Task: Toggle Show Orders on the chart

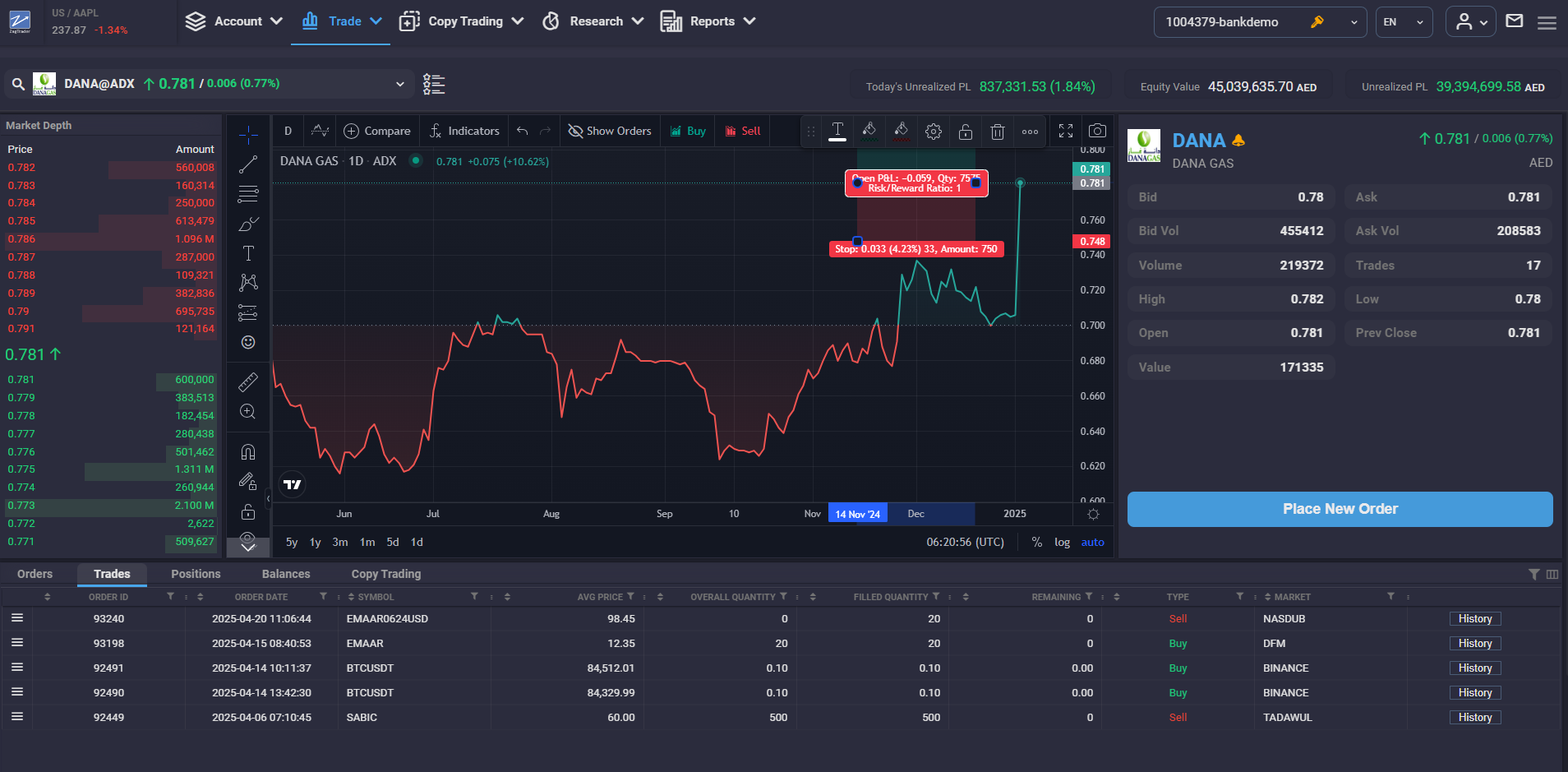Action: [610, 130]
